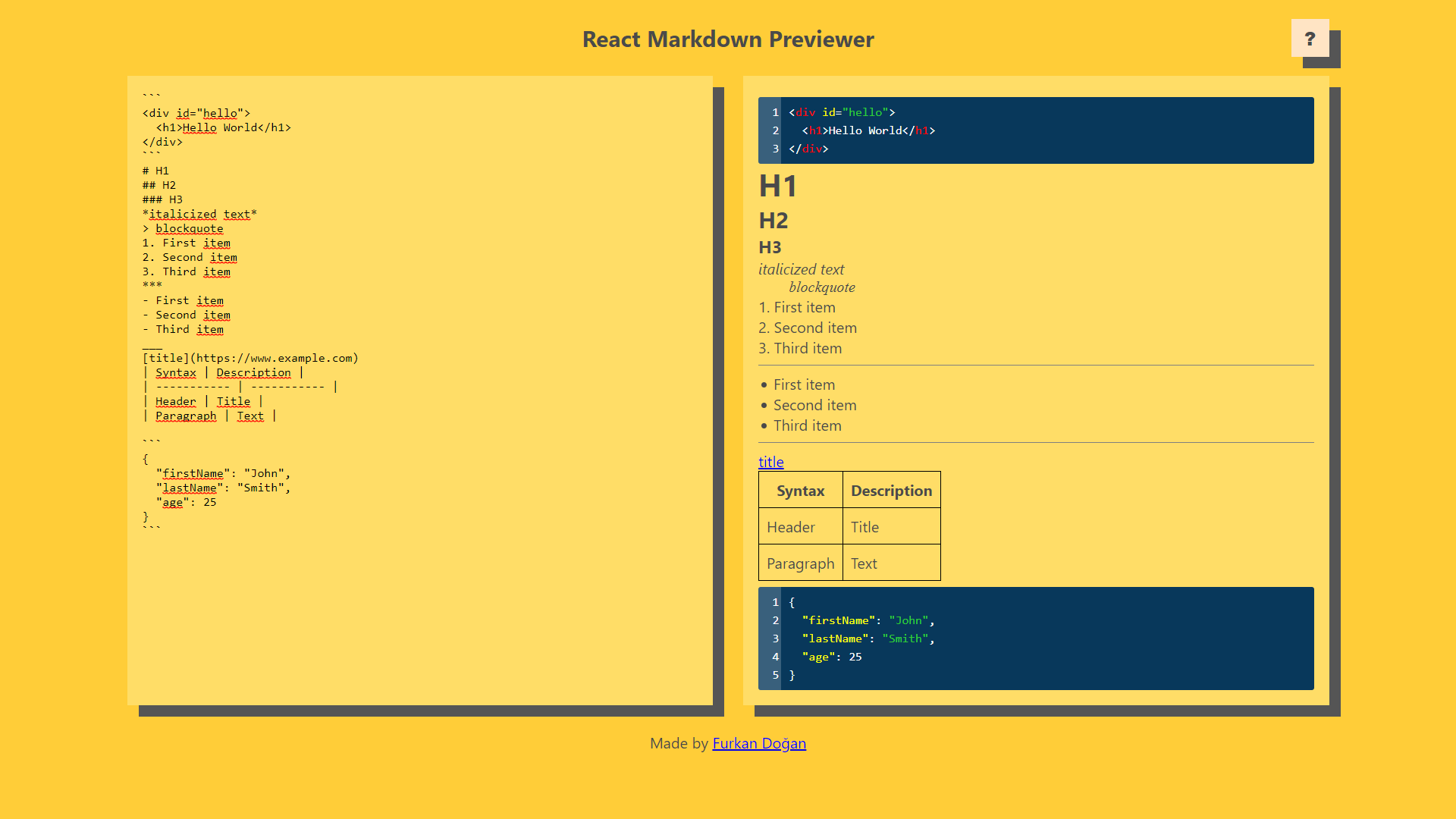Click the Syntax table header cell
Viewport: 1456px width, 819px height.
(800, 491)
